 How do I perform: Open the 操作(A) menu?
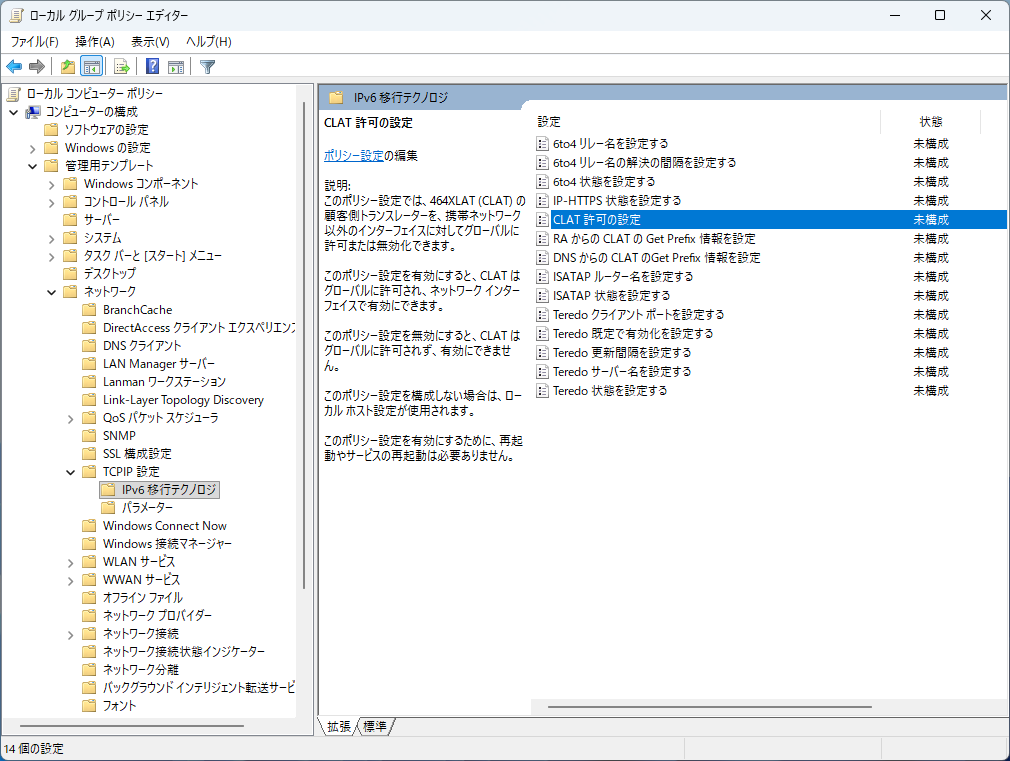[x=95, y=42]
